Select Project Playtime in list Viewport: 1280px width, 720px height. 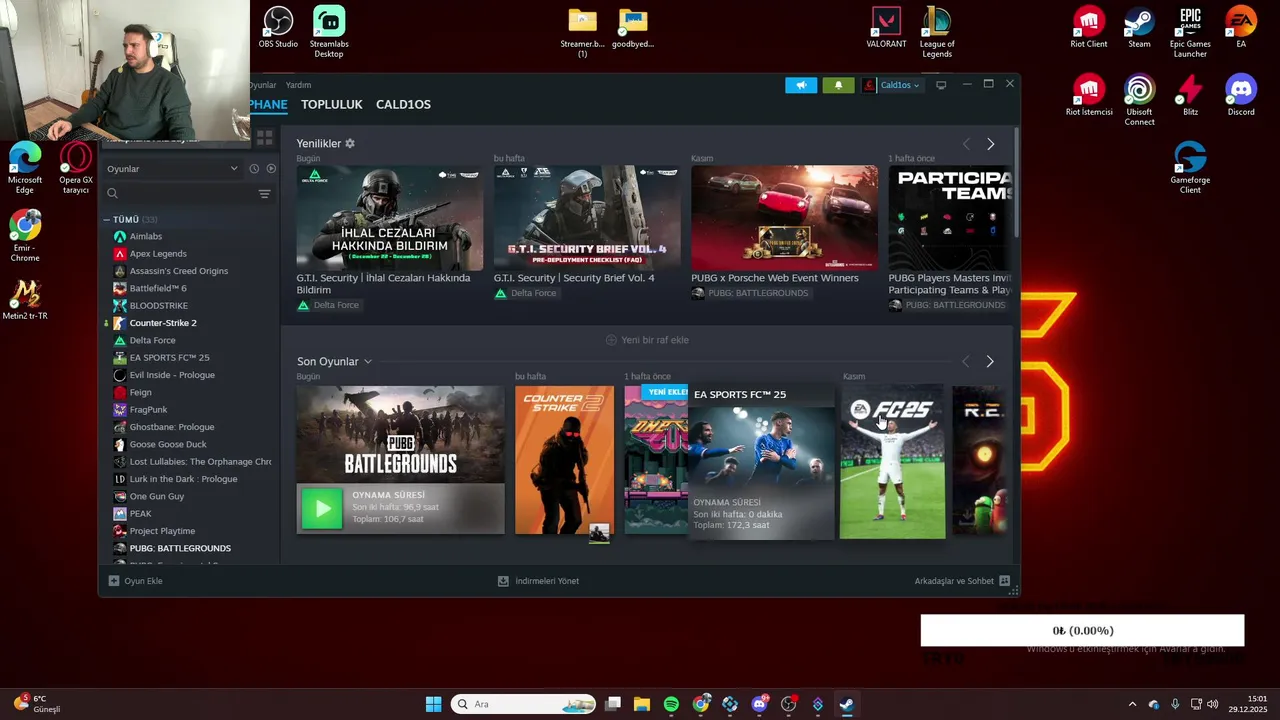pos(162,531)
